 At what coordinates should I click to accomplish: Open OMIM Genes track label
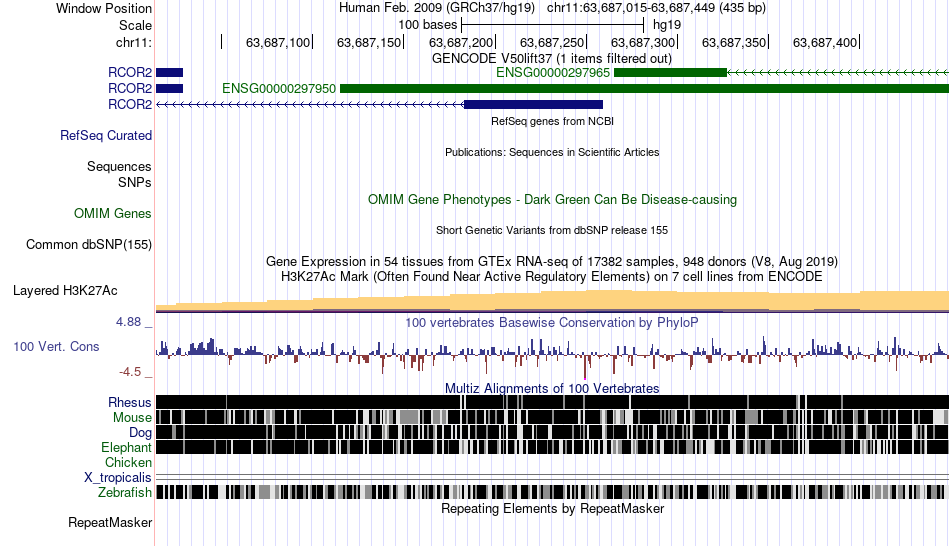click(x=113, y=213)
